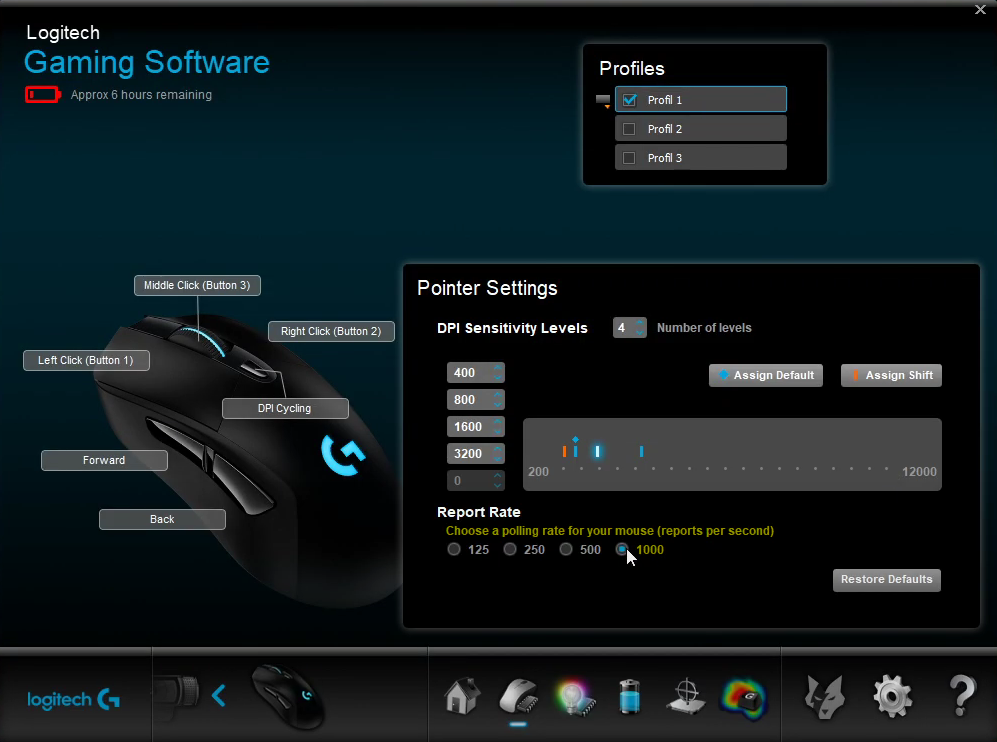The width and height of the screenshot is (997, 742).
Task: Click the highlighted 1600 DPI marker
Action: coord(597,451)
